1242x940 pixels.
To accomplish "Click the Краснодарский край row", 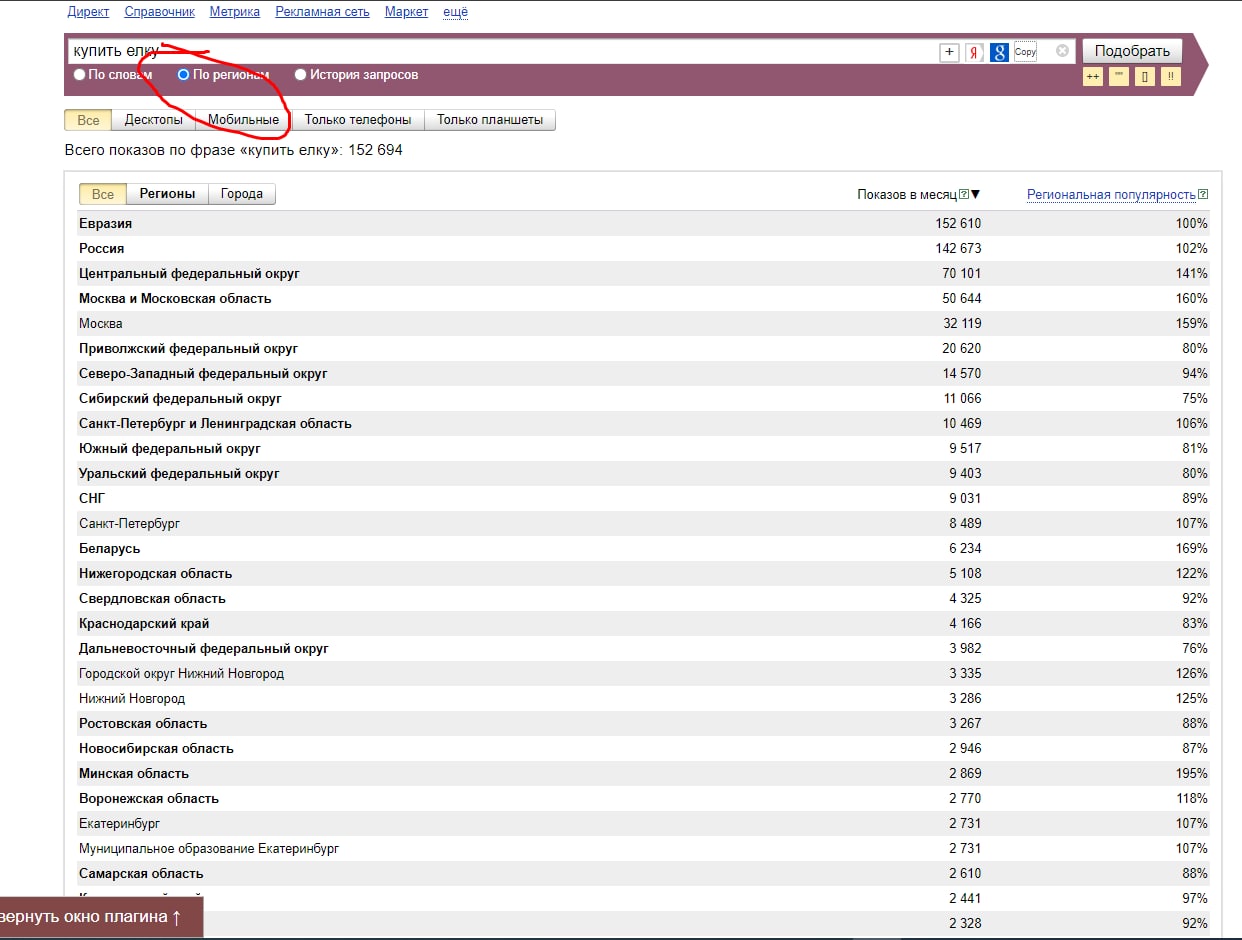I will [643, 623].
